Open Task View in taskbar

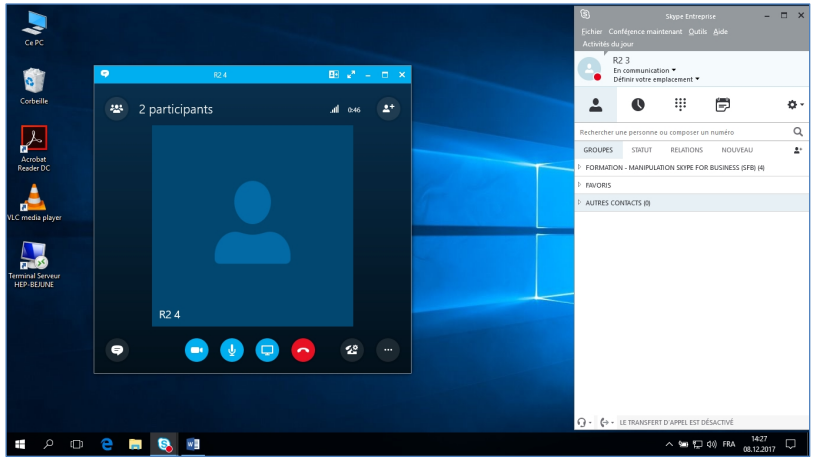tap(76, 444)
